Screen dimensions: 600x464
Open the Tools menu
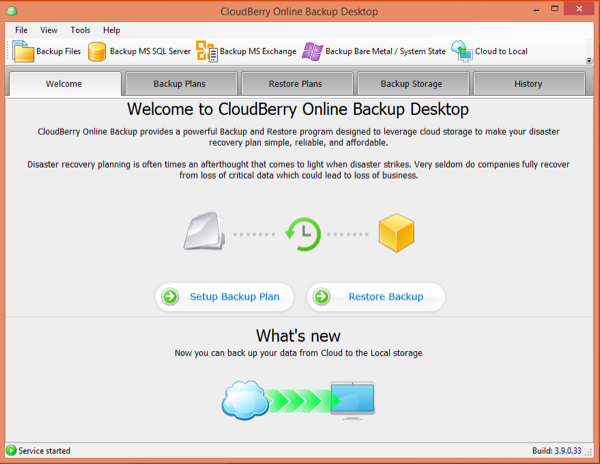(x=80, y=30)
